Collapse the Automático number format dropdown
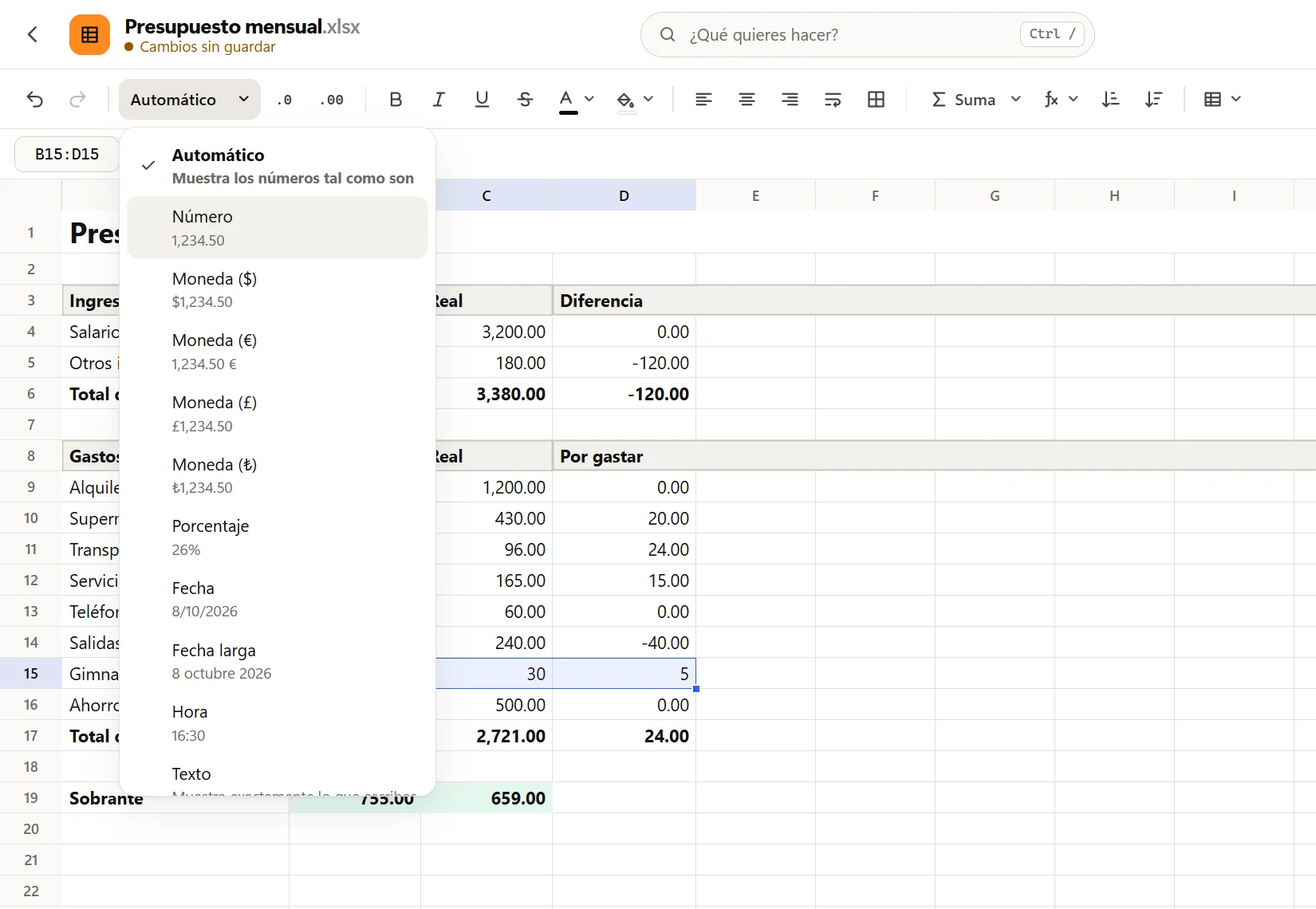1316x909 pixels. [190, 100]
